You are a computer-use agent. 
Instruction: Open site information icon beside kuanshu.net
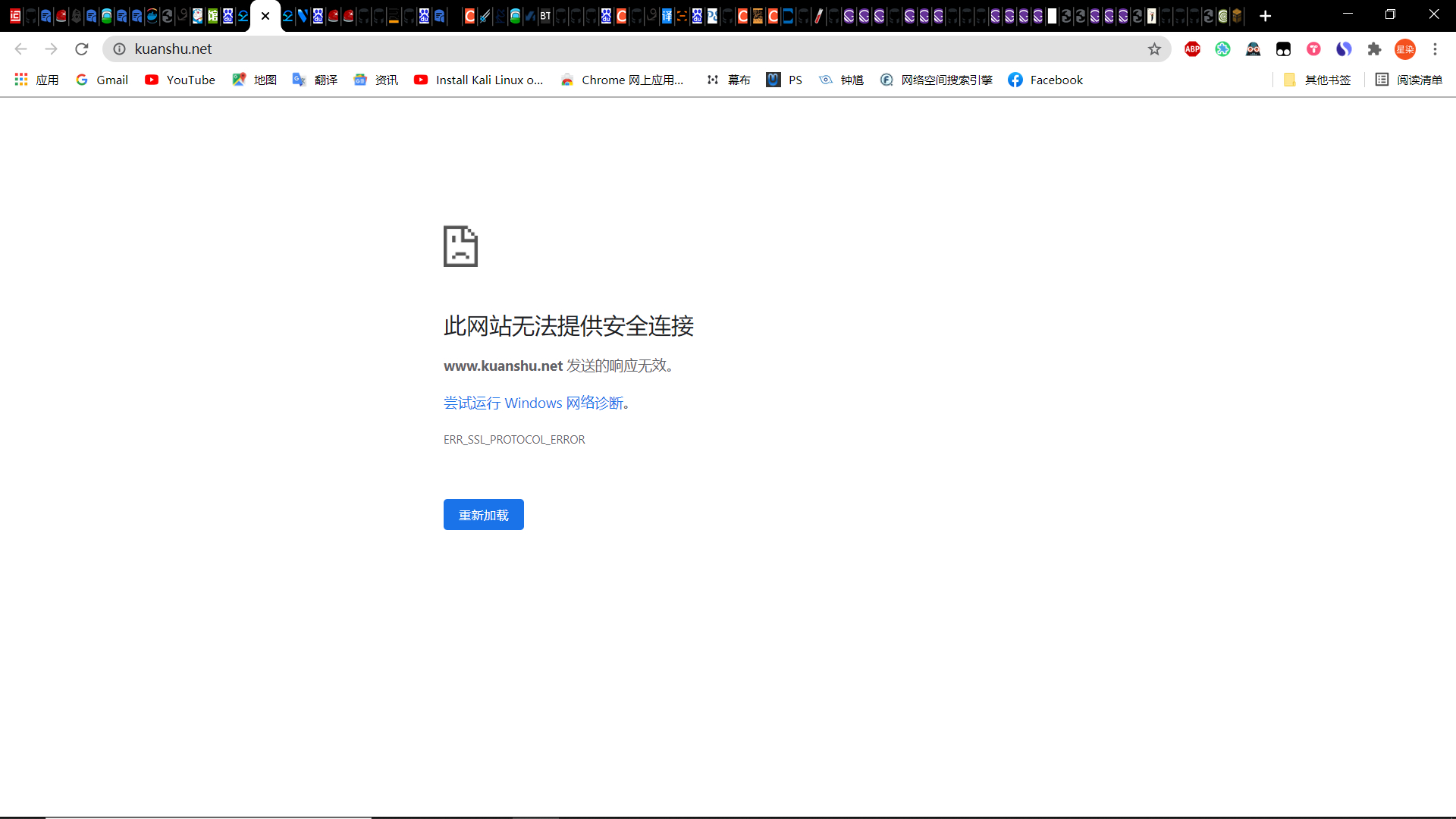coord(119,49)
